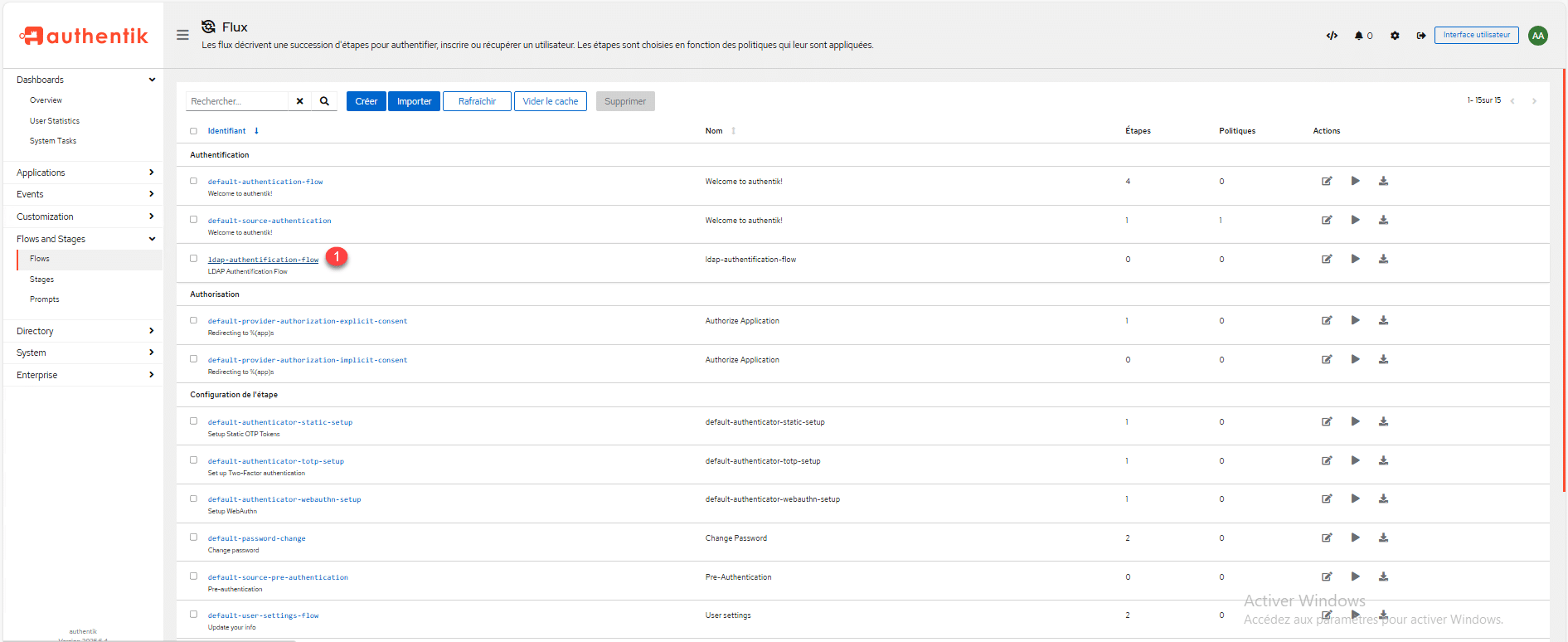Viewport: 1568px width, 642px height.
Task: Check the ldap-authentification-flow checkbox
Action: [x=193, y=259]
